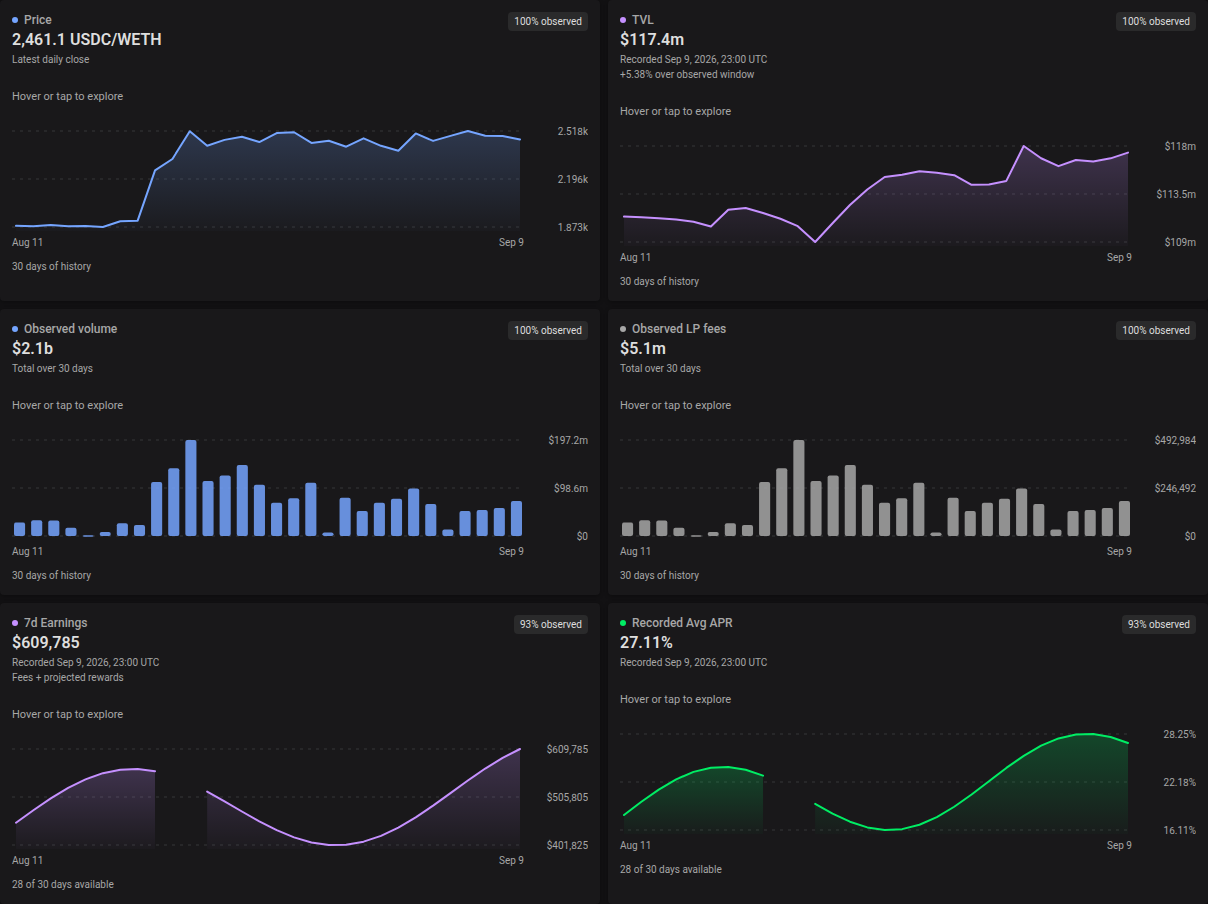Click the +5.38% over observed window text

(687, 74)
